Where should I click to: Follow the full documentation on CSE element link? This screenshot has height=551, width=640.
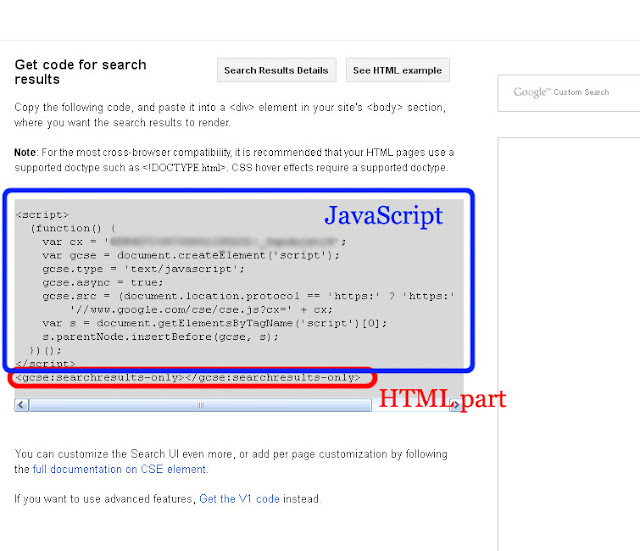point(119,469)
